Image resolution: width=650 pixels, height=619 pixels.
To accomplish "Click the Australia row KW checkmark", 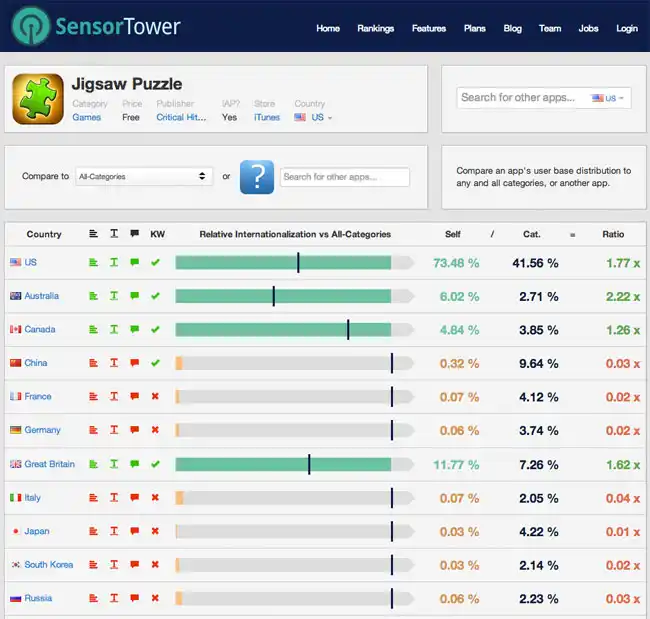I will [155, 296].
